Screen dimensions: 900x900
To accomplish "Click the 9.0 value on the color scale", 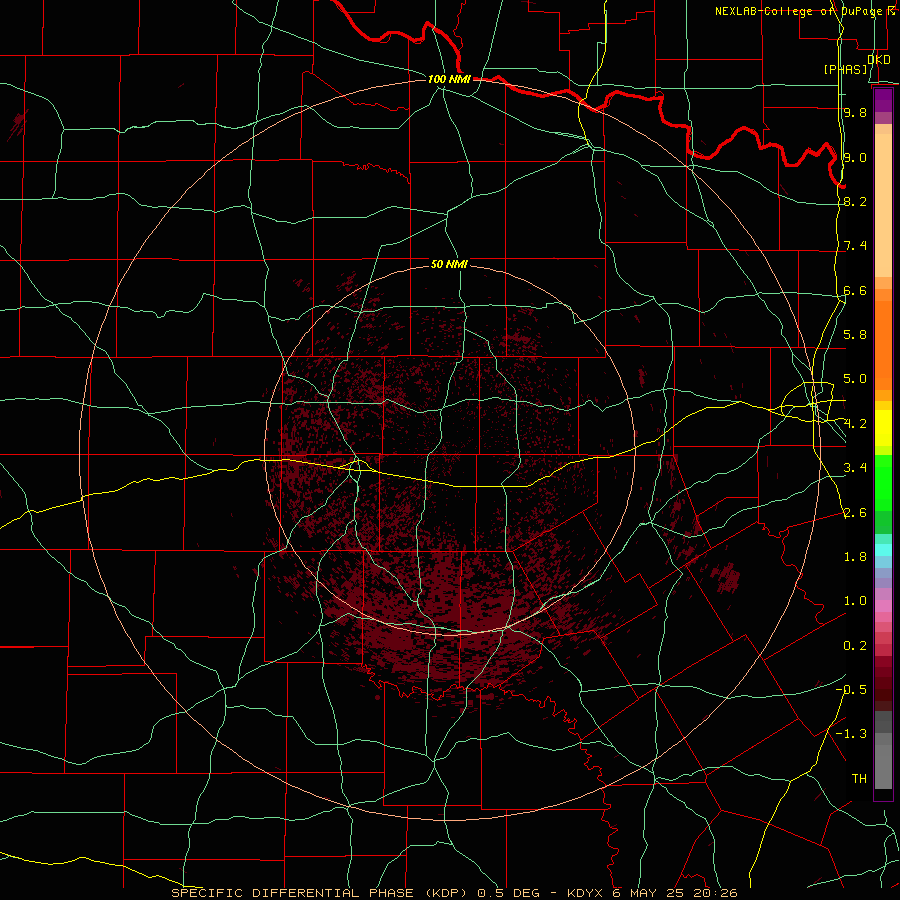I will coord(855,157).
